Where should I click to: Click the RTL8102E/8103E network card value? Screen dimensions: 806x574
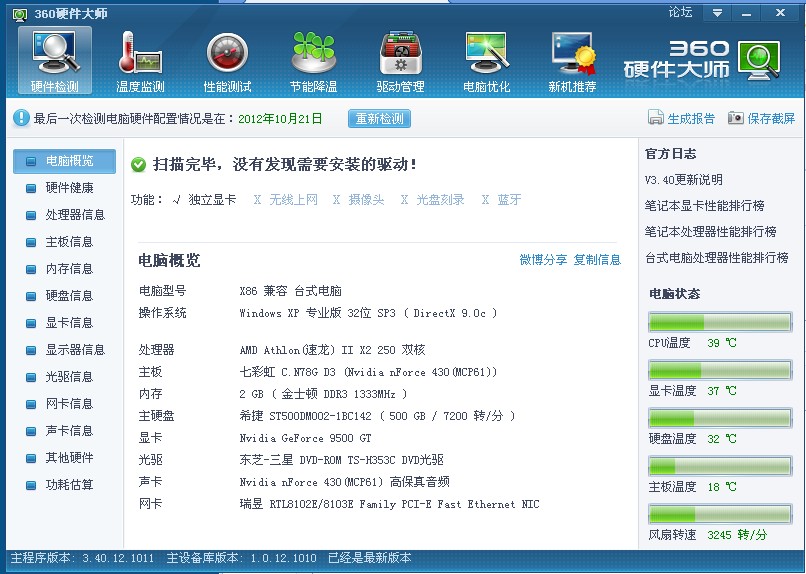(x=389, y=504)
